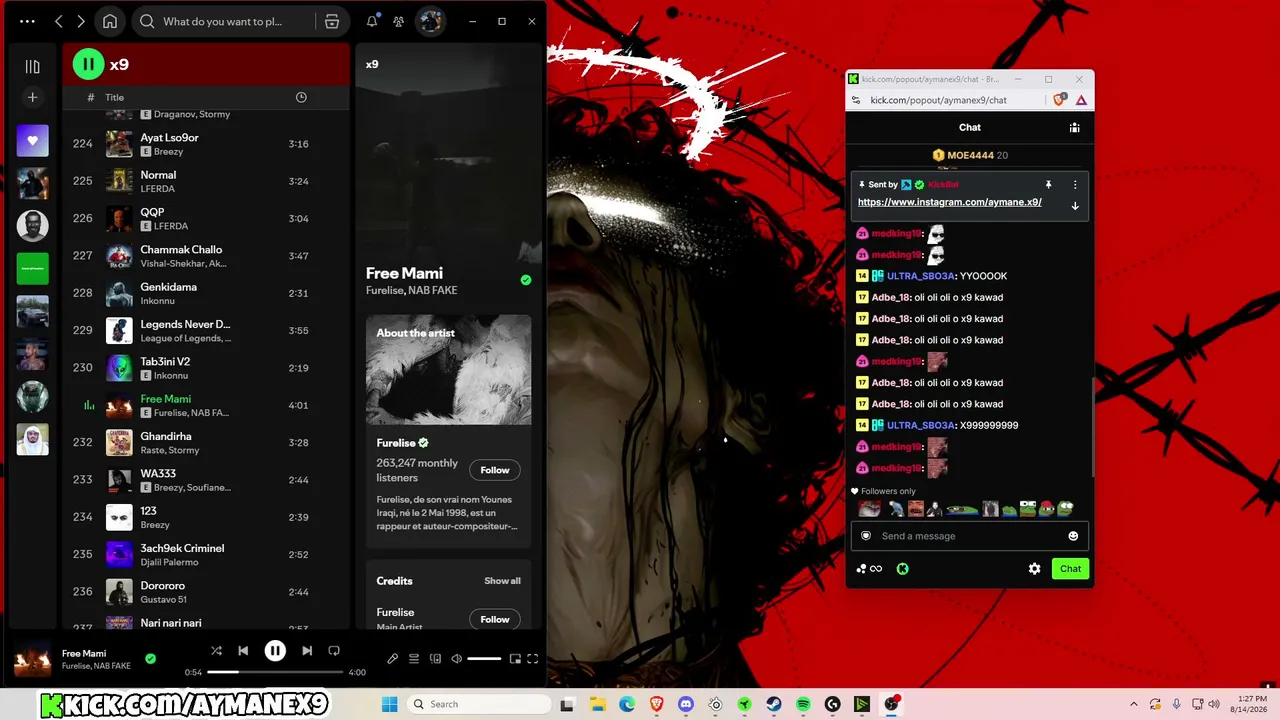
Task: Skip to next track
Action: click(x=307, y=650)
